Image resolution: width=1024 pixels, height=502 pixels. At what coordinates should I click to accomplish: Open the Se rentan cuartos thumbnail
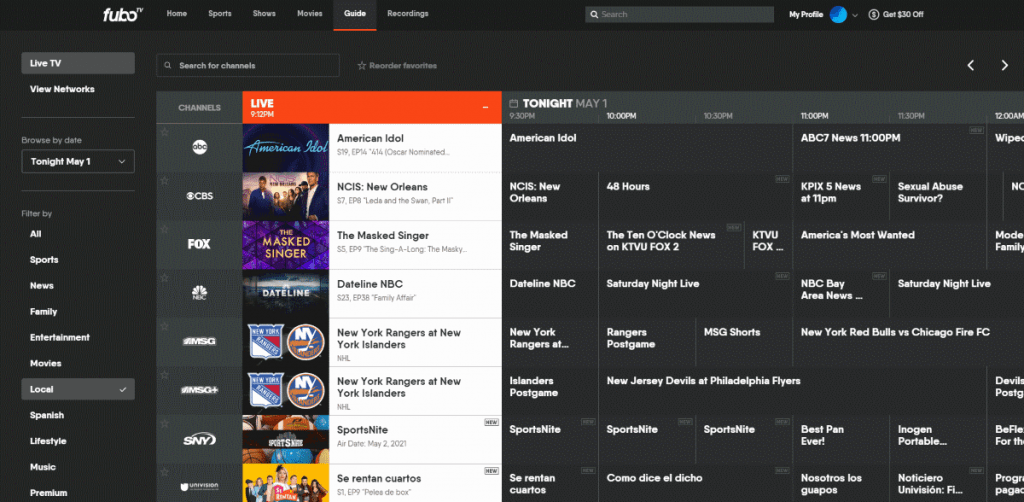tap(285, 483)
